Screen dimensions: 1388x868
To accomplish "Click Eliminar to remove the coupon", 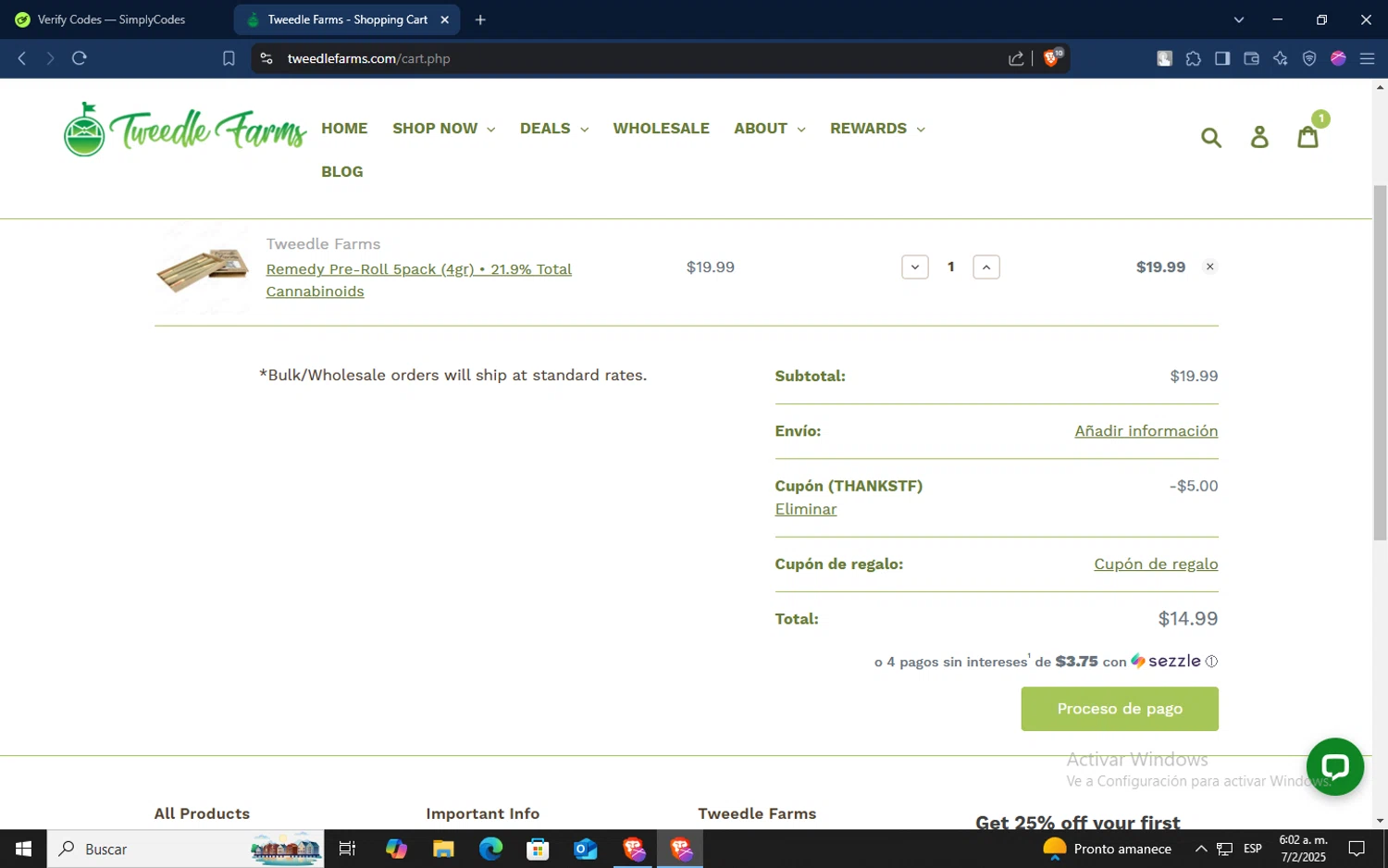I will click(806, 509).
